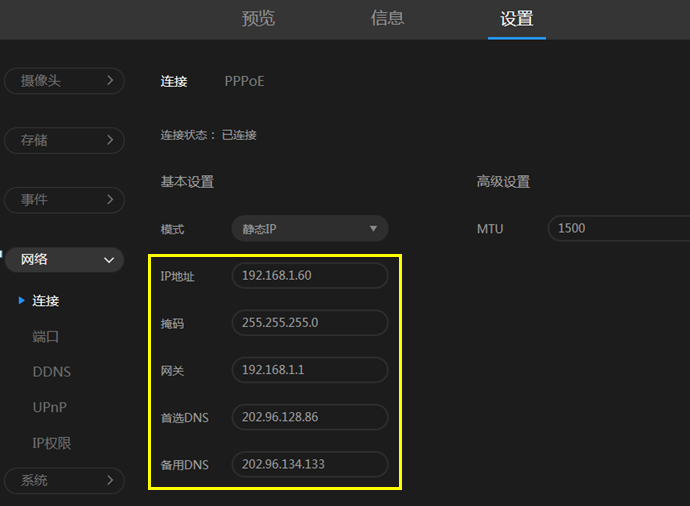690x506 pixels.
Task: Collapse the 网络 sidebar section
Action: click(64, 260)
